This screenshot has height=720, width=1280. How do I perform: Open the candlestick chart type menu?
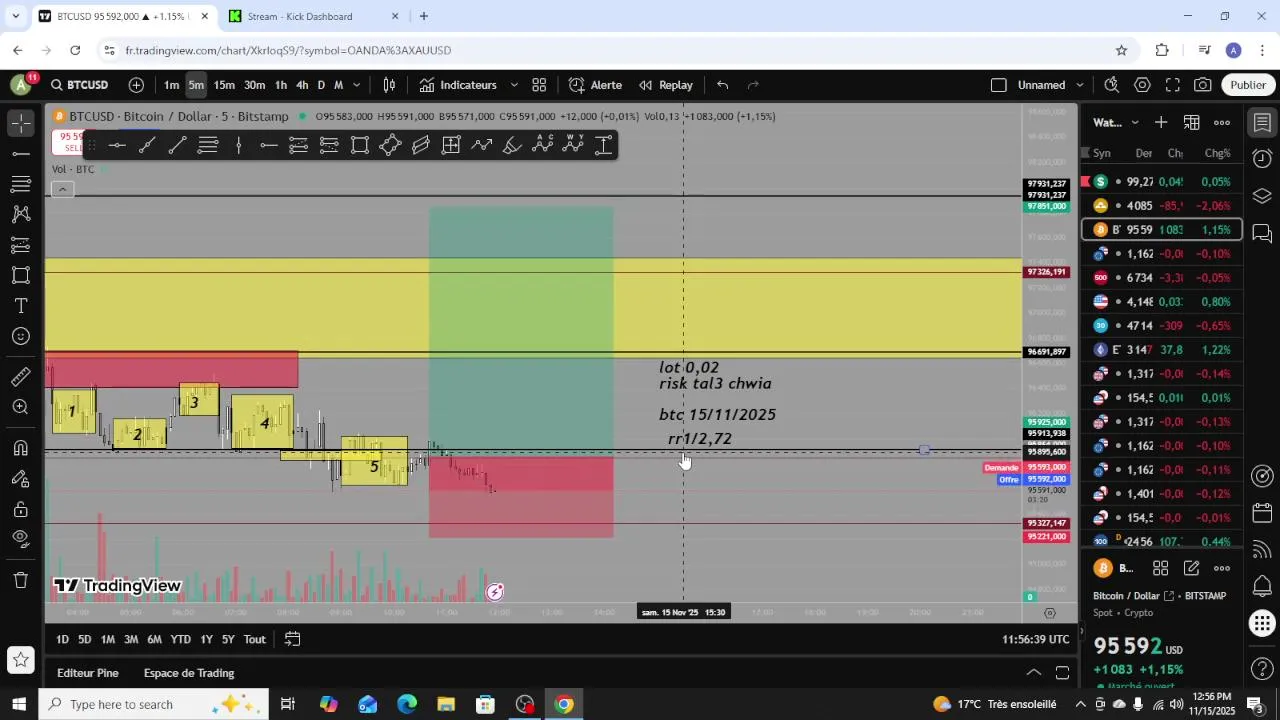tap(389, 85)
